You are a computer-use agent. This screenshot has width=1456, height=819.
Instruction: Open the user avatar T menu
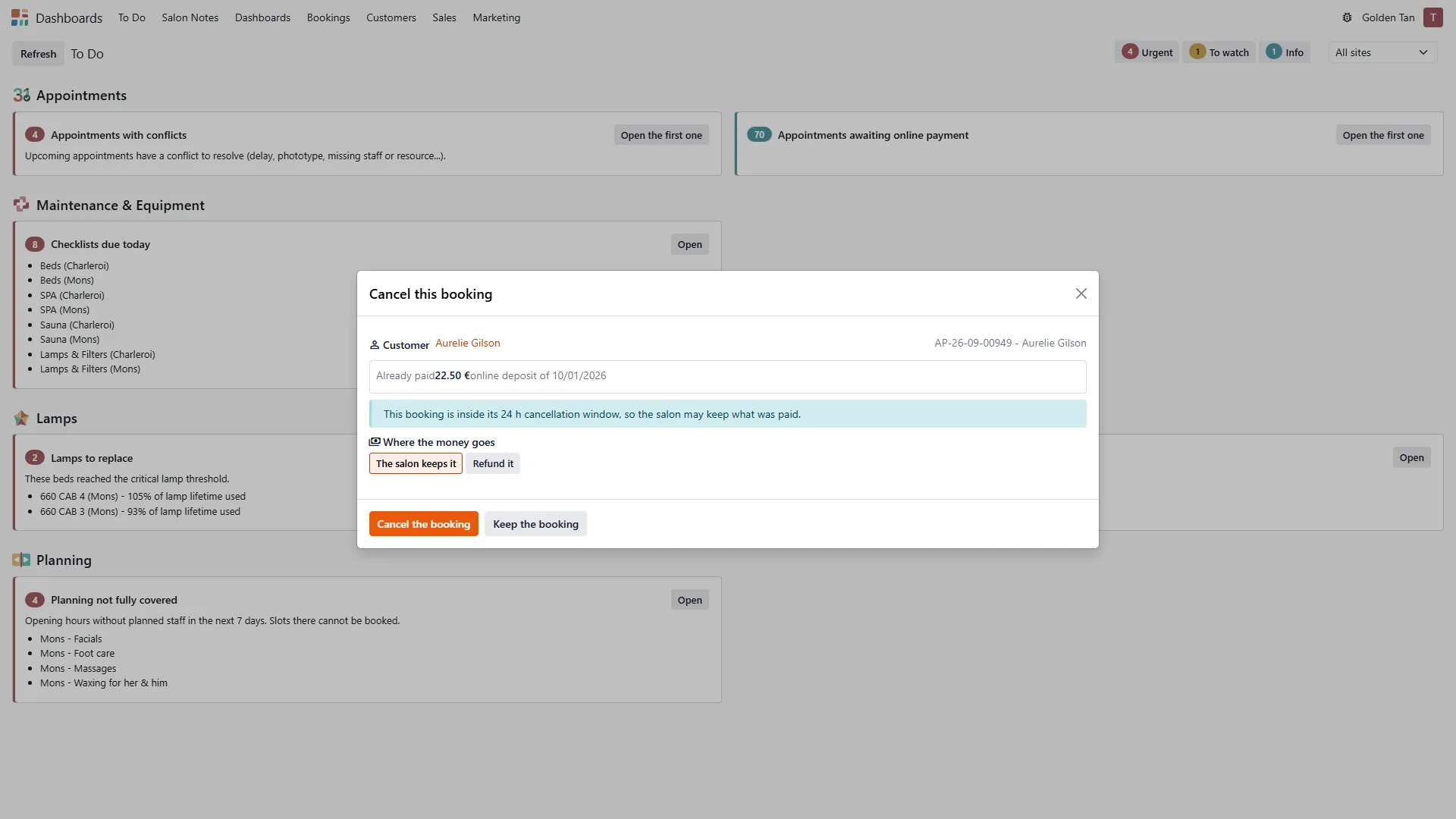point(1432,17)
